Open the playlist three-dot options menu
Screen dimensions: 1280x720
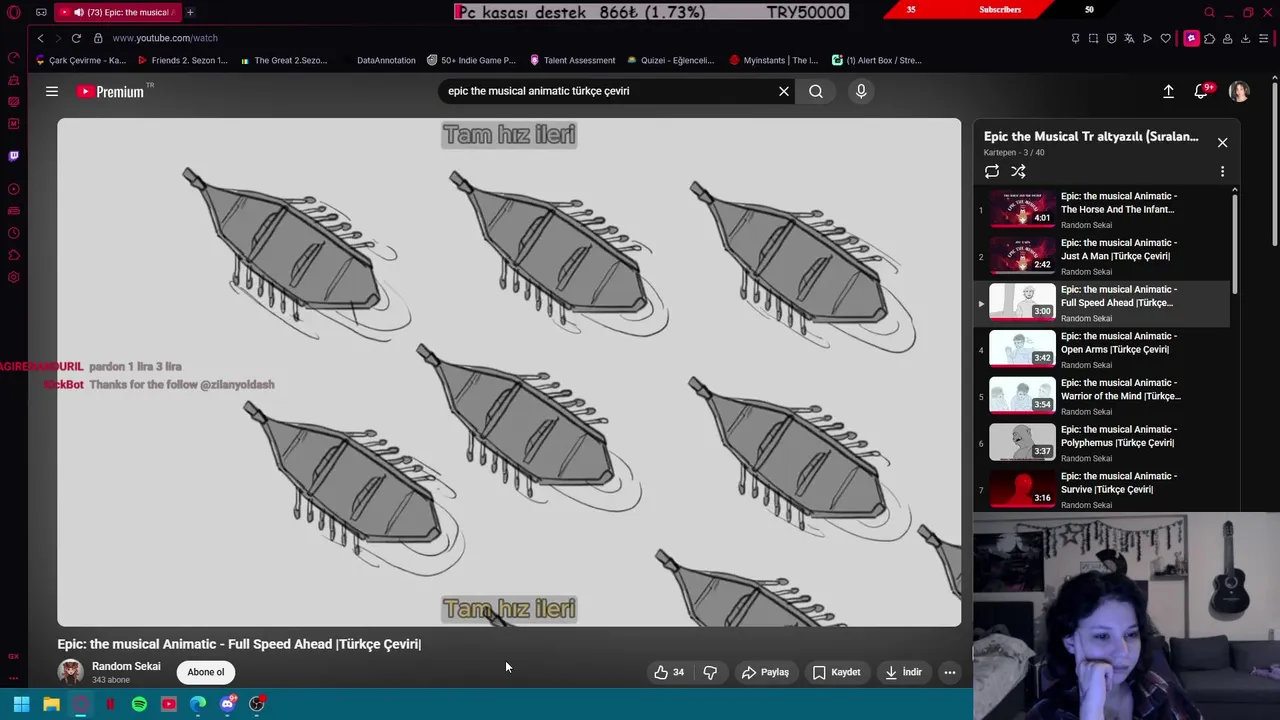(1222, 172)
